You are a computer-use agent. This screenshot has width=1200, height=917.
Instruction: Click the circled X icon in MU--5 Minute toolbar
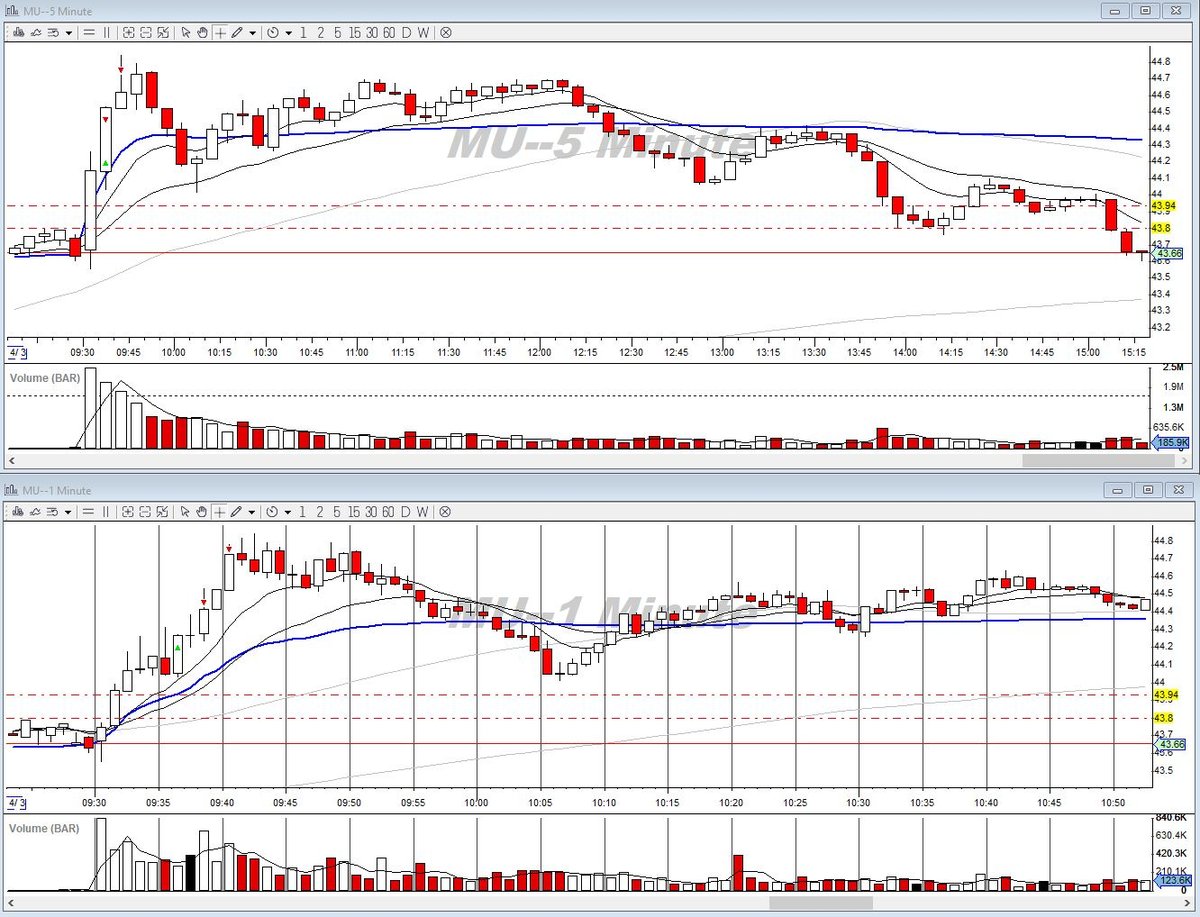coord(445,32)
